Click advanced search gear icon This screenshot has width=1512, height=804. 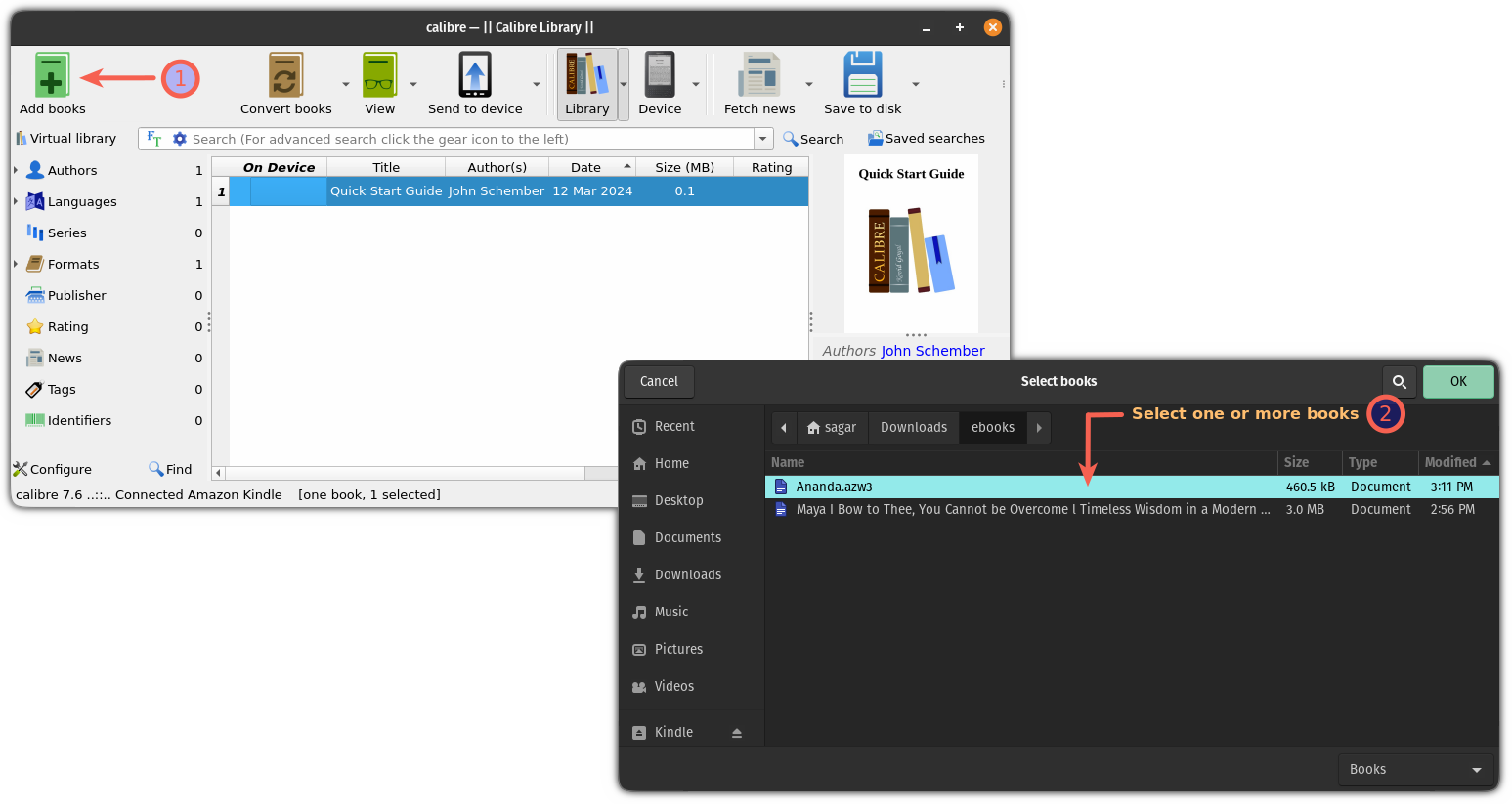point(180,139)
